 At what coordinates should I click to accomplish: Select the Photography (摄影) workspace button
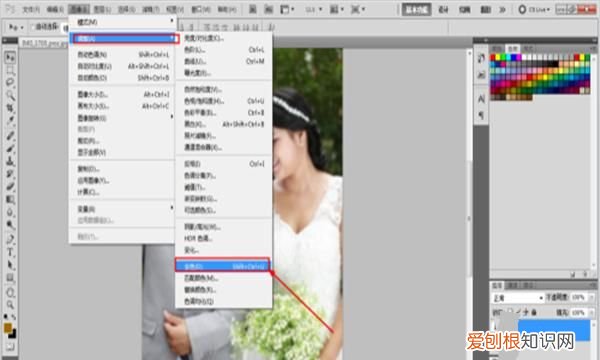(485, 10)
